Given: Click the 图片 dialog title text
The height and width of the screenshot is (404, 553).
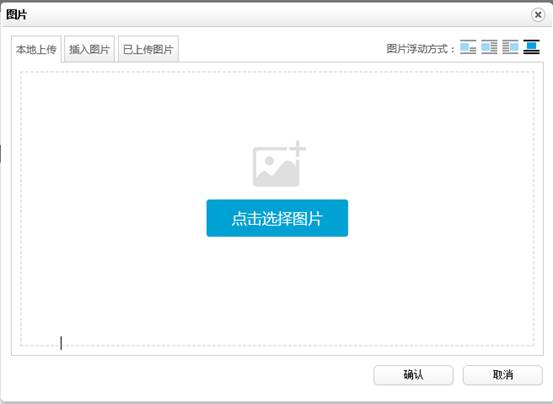Looking at the screenshot, I should (x=17, y=14).
